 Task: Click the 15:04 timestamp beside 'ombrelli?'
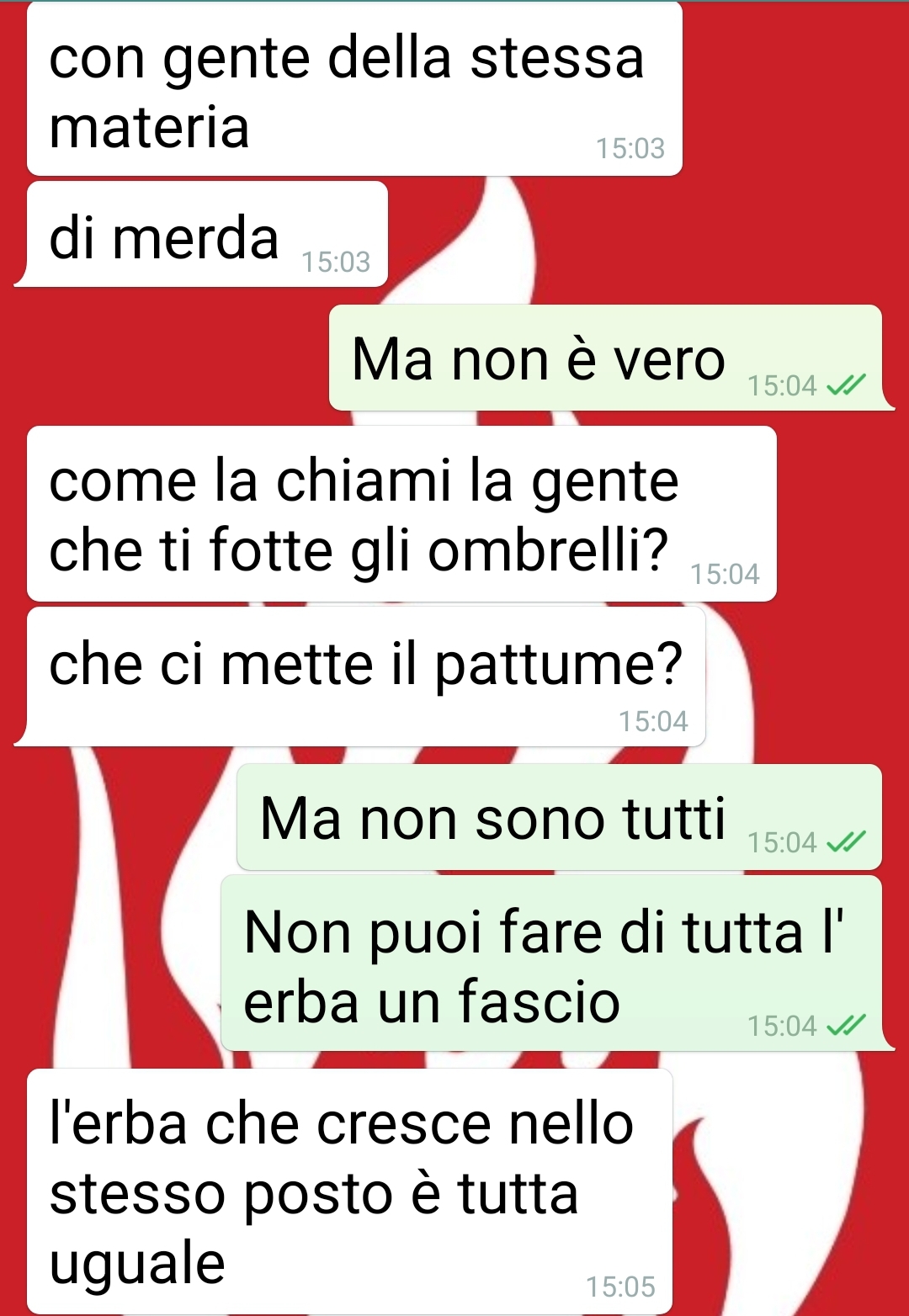coord(725,574)
